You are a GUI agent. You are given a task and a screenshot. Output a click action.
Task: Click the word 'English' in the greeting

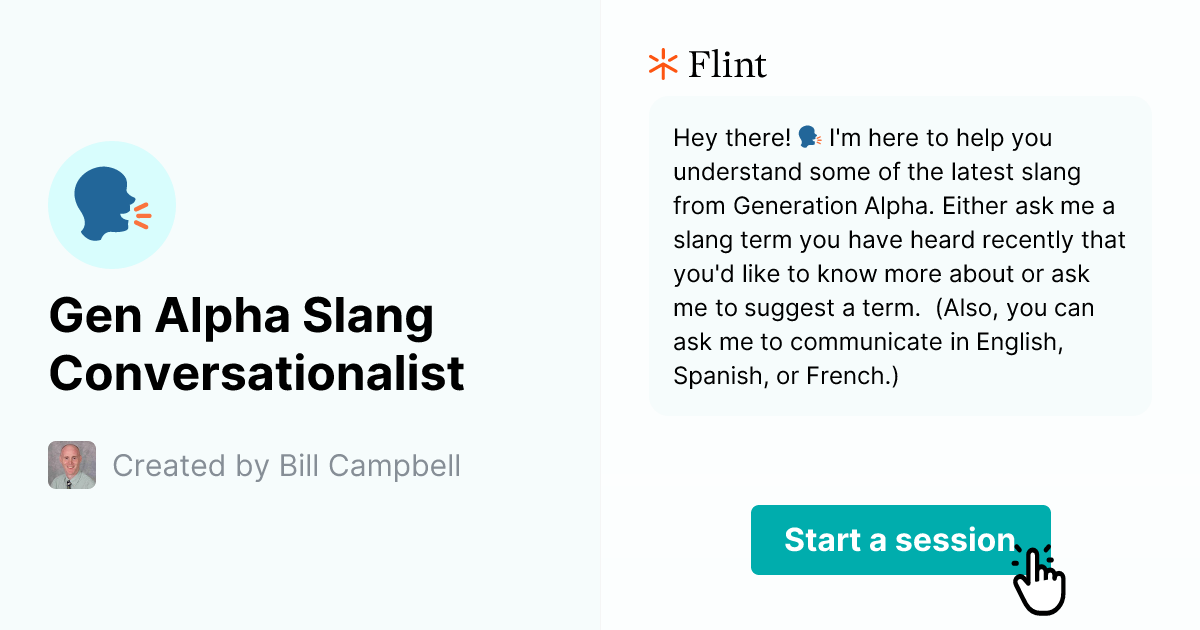click(x=1016, y=341)
